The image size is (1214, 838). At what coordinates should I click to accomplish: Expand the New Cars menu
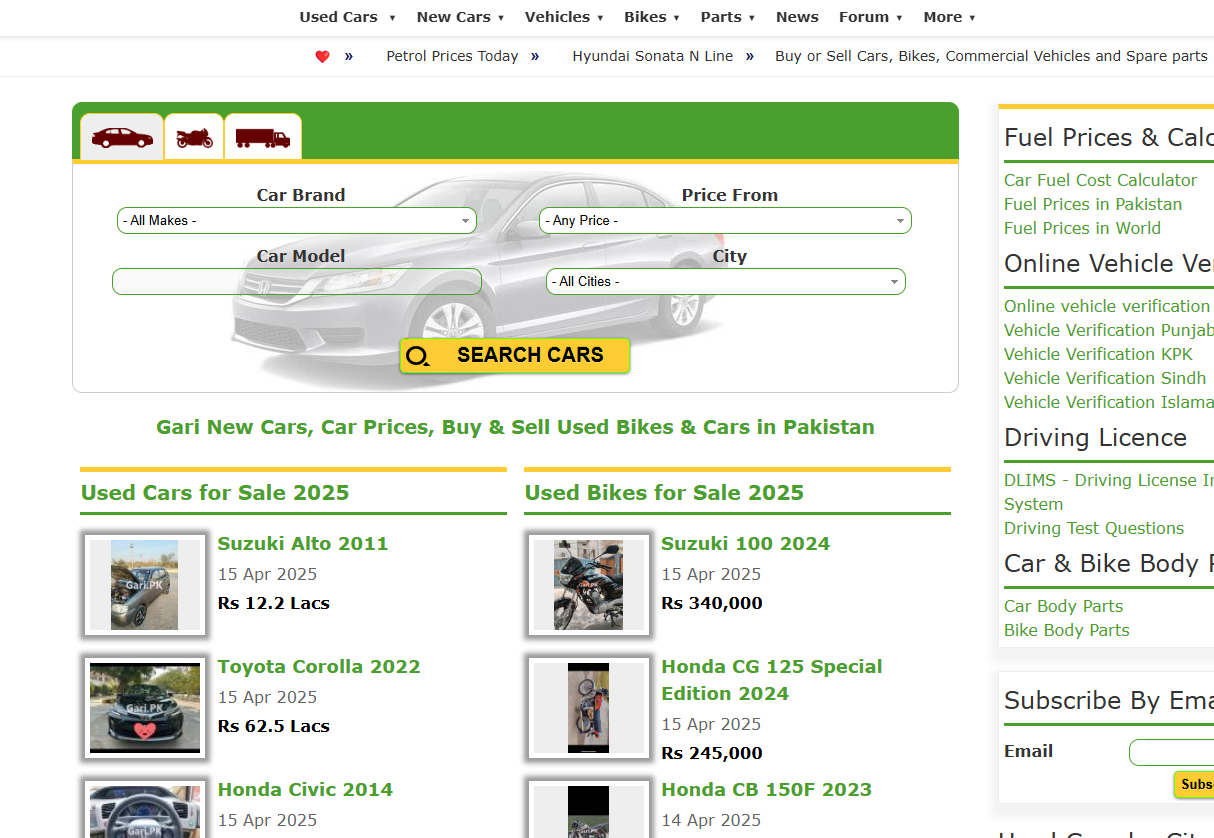click(460, 17)
